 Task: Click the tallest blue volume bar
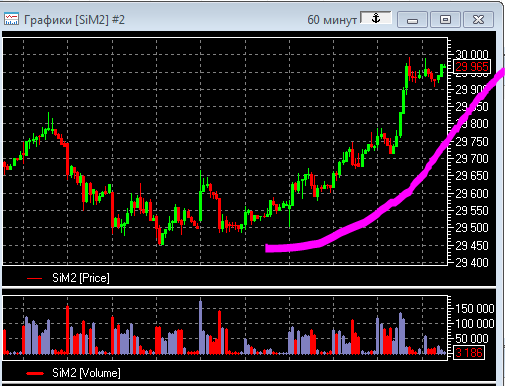pyautogui.click(x=200, y=327)
